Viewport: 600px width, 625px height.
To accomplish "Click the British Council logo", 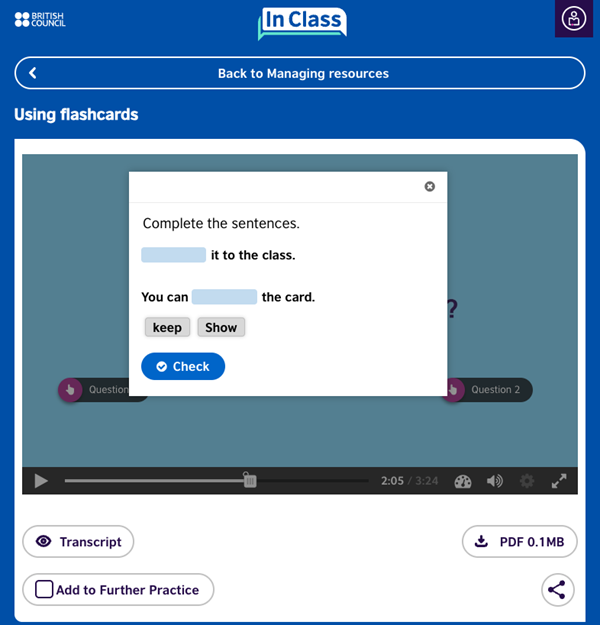I will tap(42, 19).
